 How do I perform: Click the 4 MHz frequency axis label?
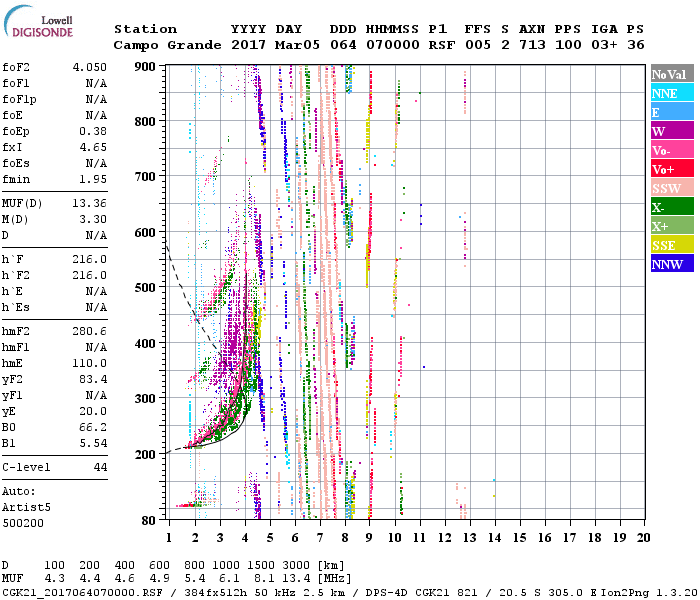245,538
